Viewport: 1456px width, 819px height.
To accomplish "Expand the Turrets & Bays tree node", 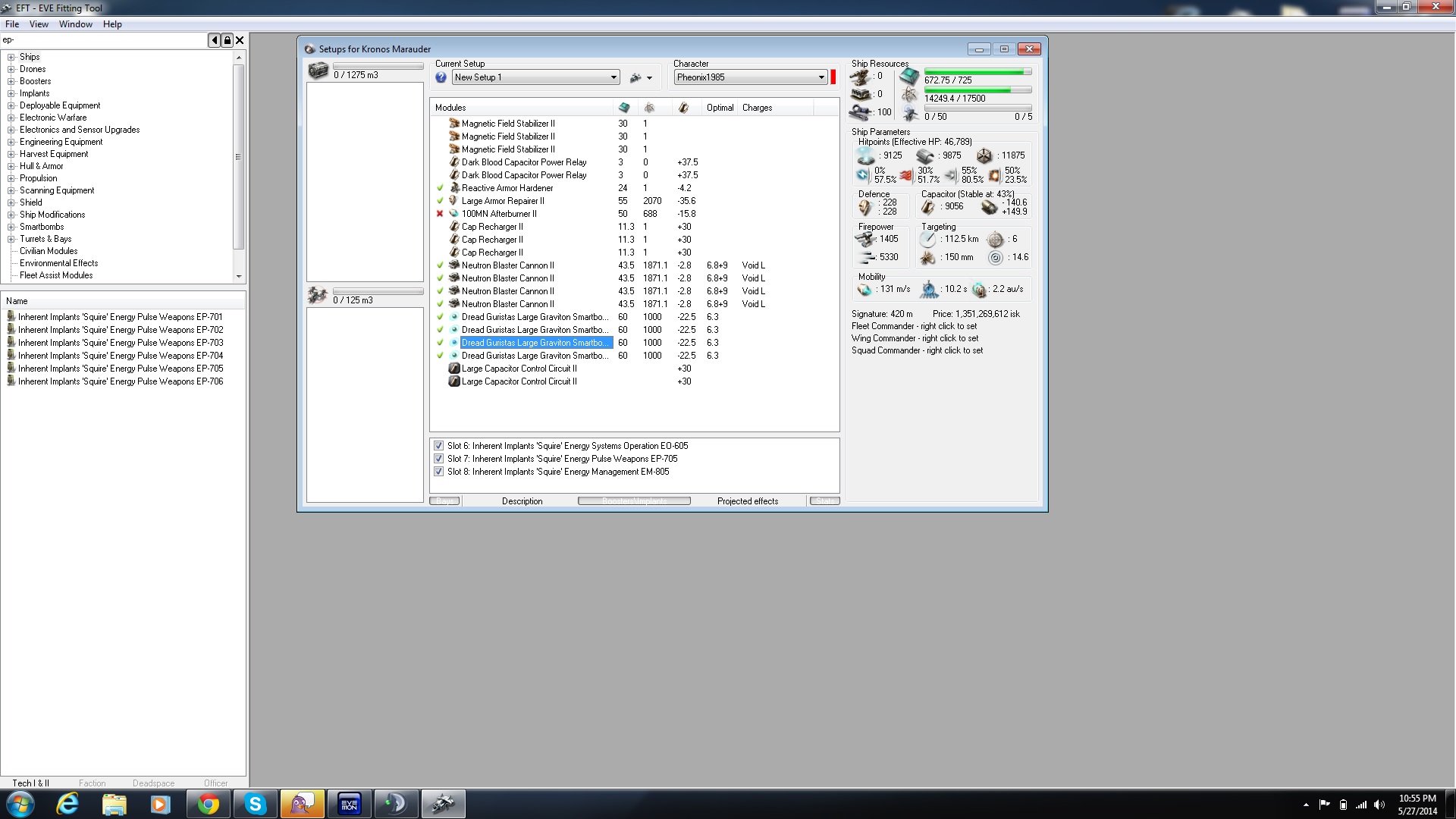I will click(x=11, y=239).
